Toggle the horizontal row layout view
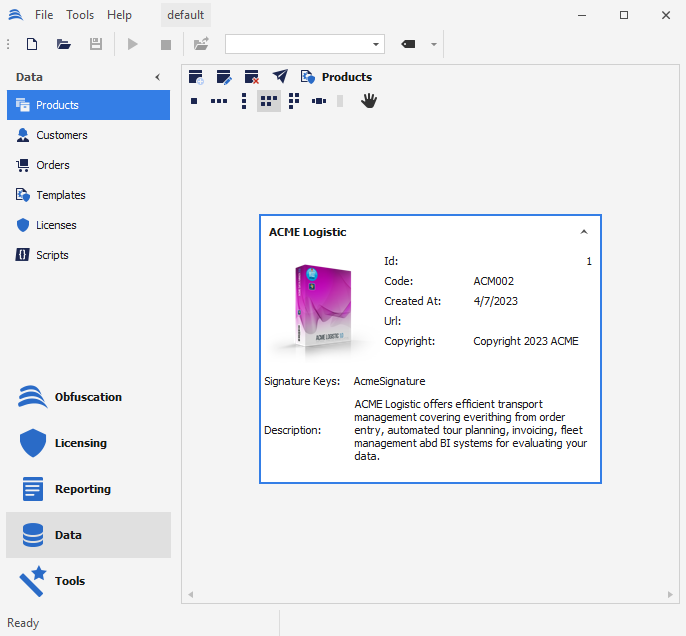Viewport: 686px width, 636px height. (x=218, y=101)
